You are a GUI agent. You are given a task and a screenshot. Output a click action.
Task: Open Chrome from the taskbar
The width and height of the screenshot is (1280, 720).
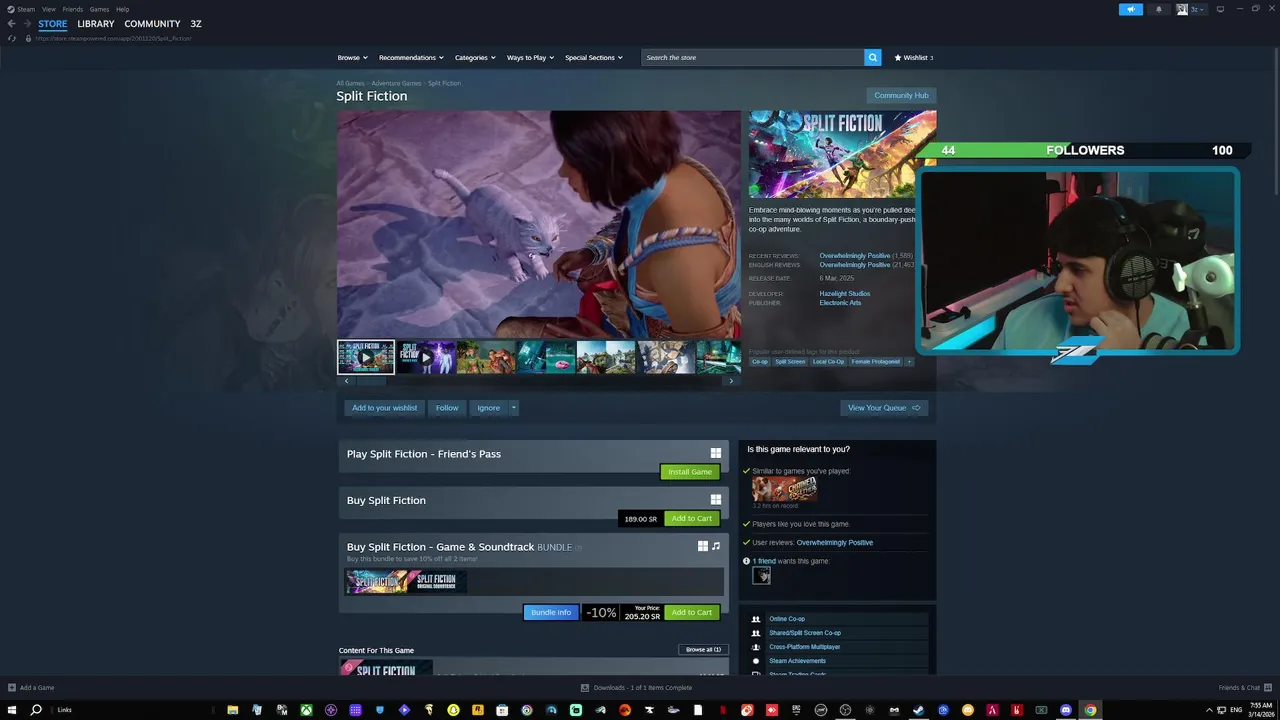point(1090,710)
